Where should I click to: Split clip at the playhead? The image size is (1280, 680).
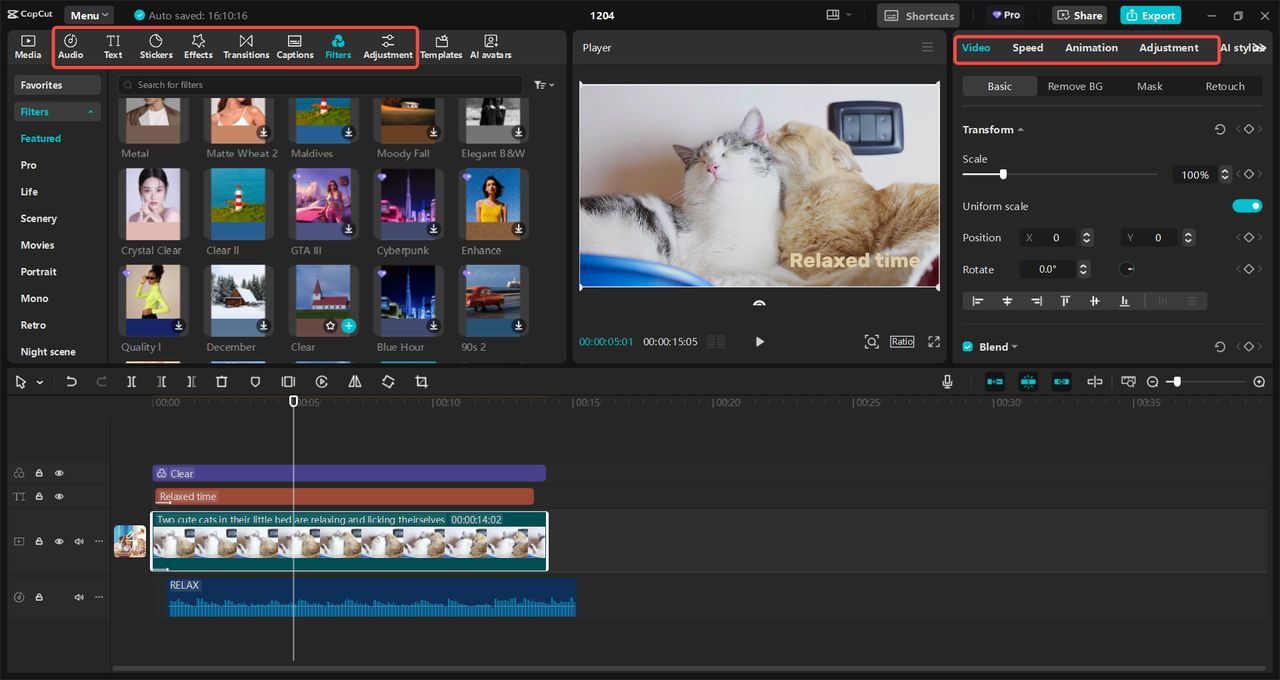[x=131, y=382]
